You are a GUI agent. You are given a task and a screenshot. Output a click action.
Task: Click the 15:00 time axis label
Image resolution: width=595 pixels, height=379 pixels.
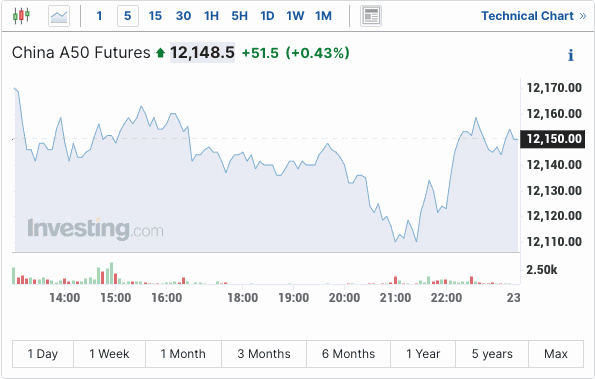(x=116, y=297)
